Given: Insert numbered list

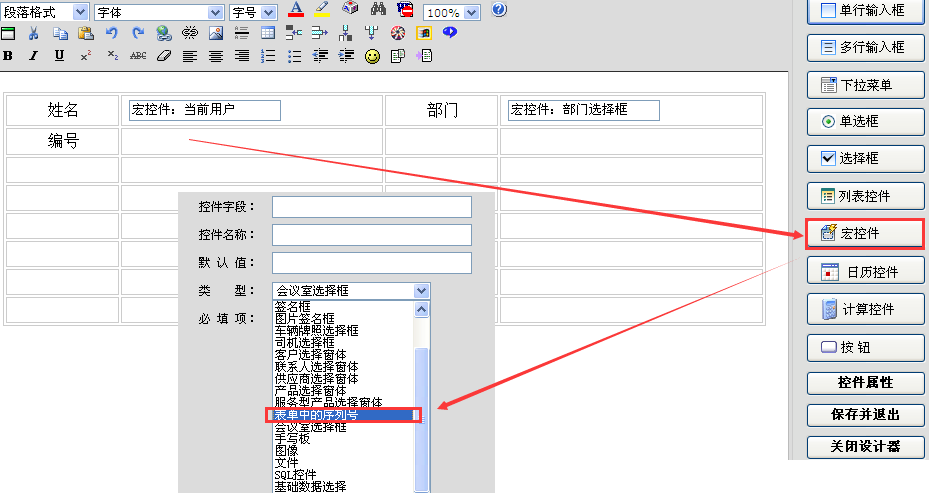Looking at the screenshot, I should point(268,56).
